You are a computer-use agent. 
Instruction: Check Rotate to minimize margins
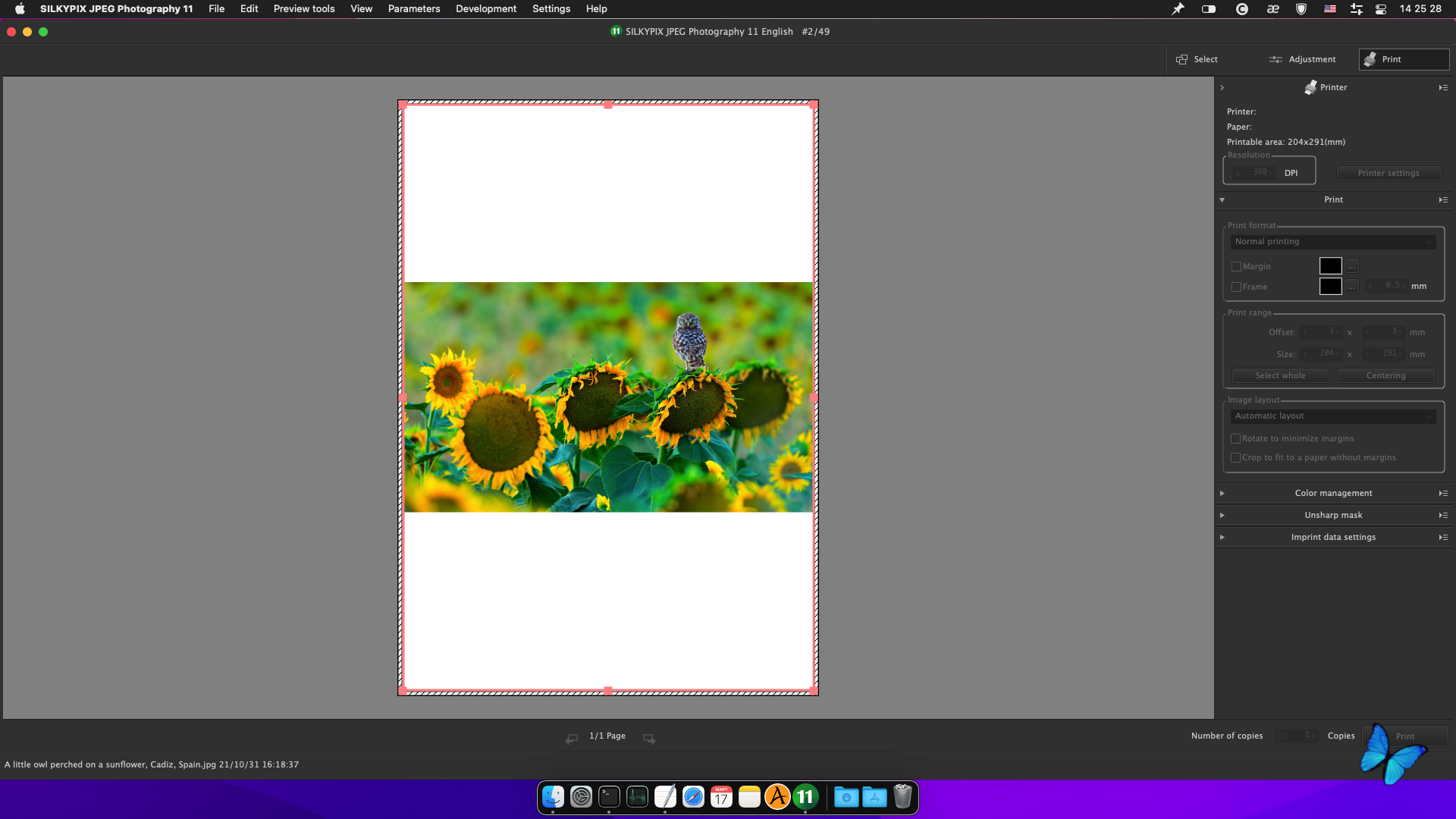[1236, 439]
